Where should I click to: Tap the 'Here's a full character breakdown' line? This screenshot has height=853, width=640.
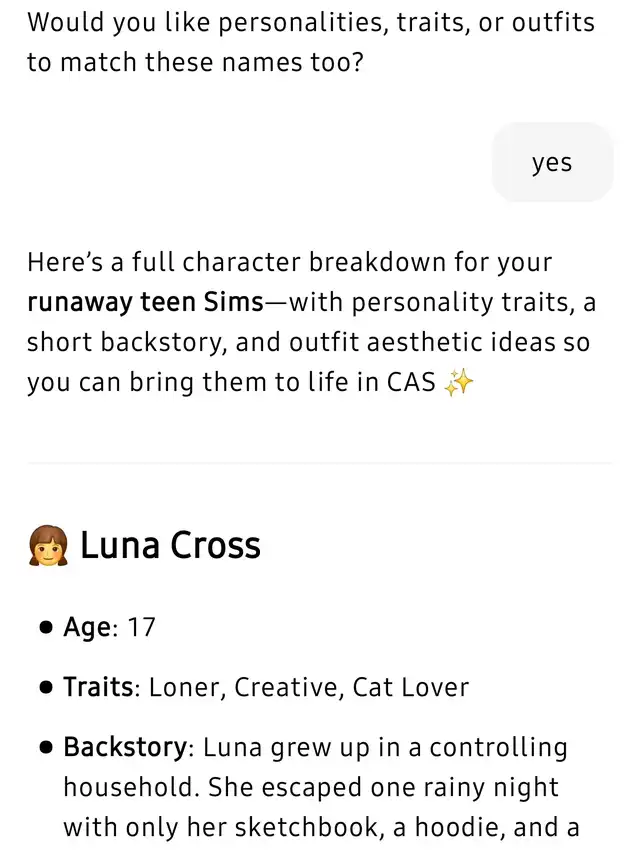click(290, 263)
